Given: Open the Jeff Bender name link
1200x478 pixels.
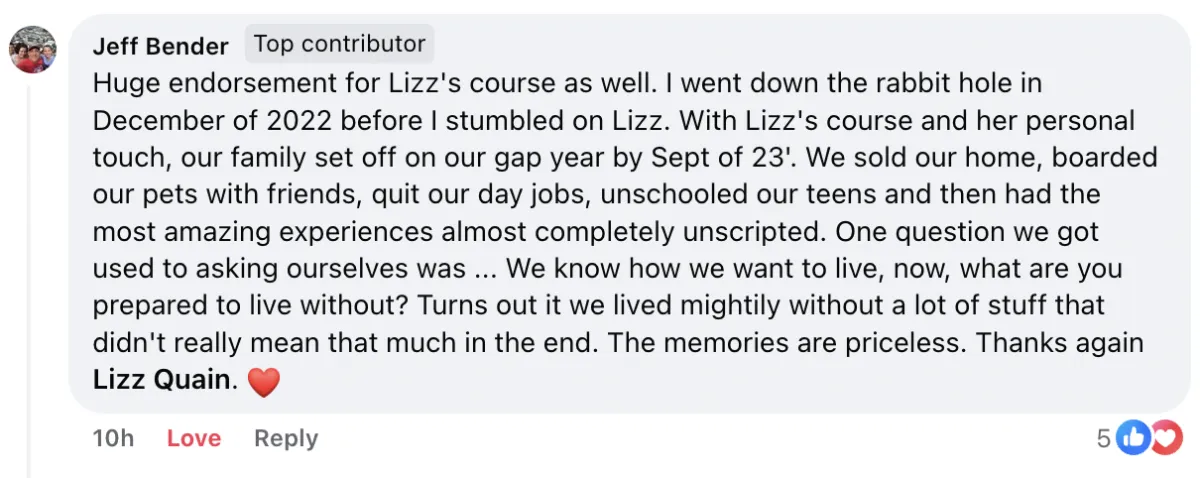Looking at the screenshot, I should pos(160,45).
